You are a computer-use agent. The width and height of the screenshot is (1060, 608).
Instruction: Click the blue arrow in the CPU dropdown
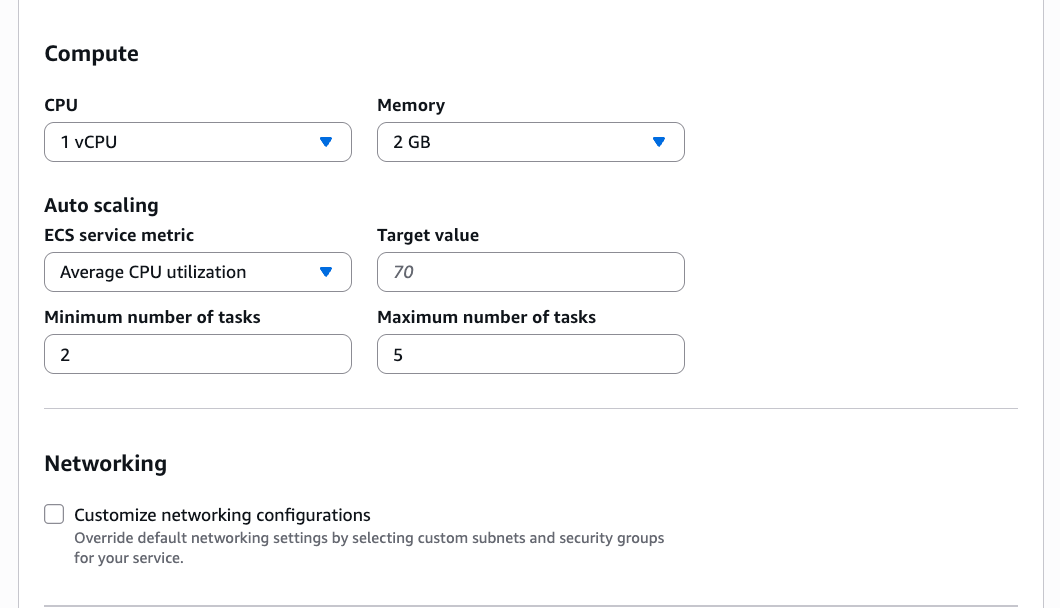325,142
